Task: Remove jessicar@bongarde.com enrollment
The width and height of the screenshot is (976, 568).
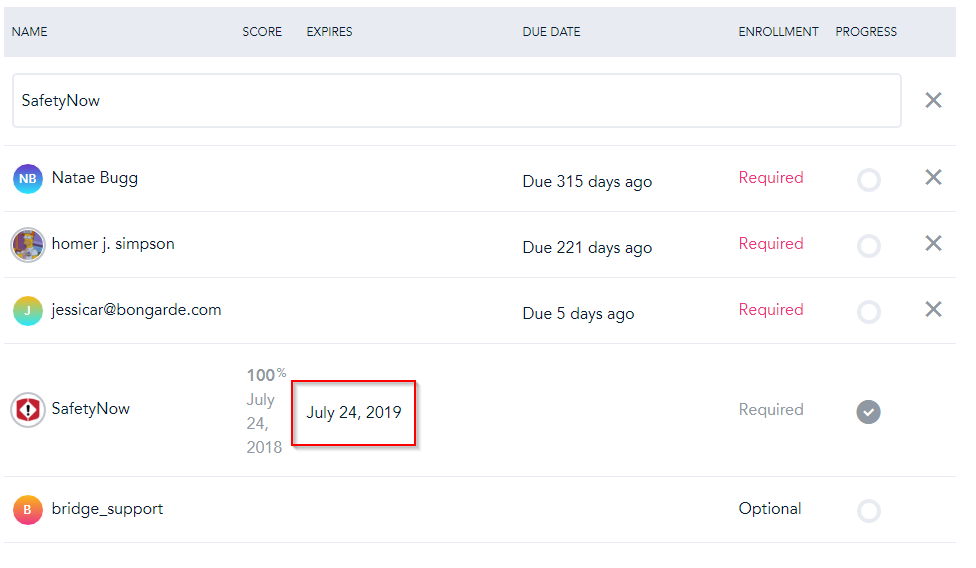Action: [933, 310]
